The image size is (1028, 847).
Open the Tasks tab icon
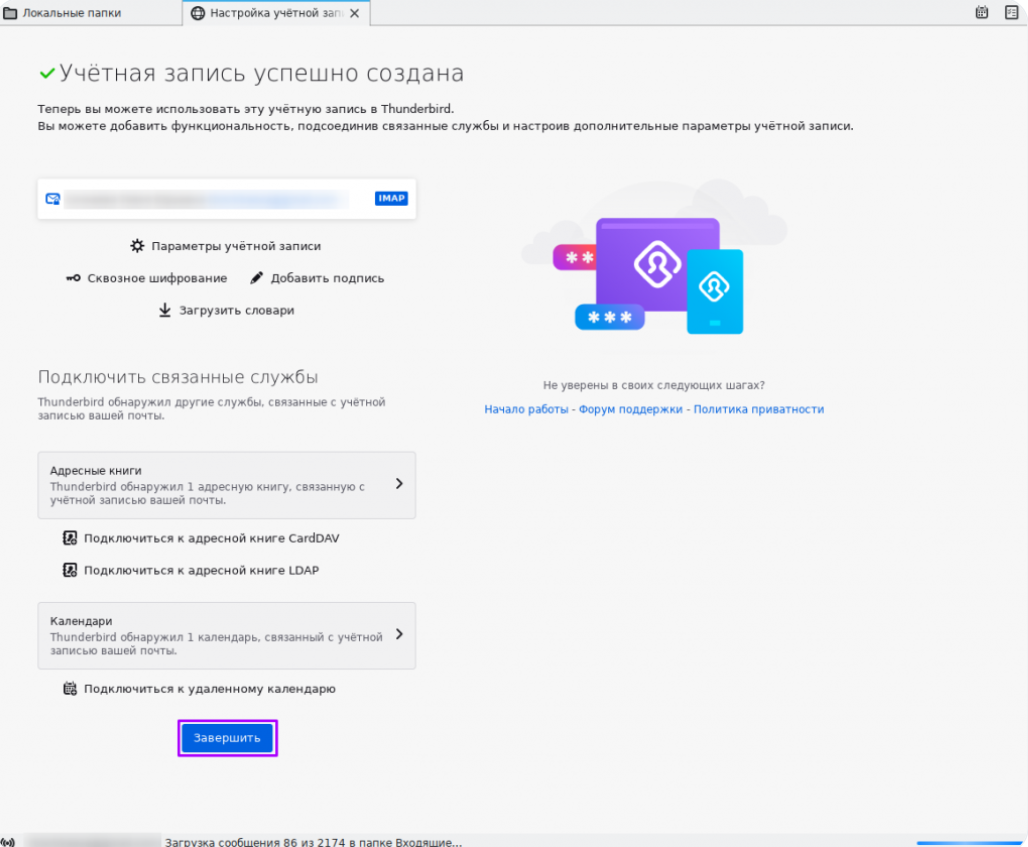click(1011, 13)
